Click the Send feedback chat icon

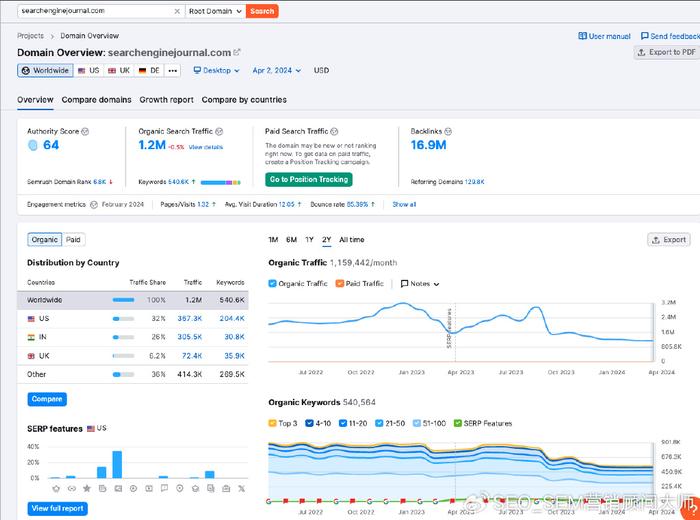[644, 36]
